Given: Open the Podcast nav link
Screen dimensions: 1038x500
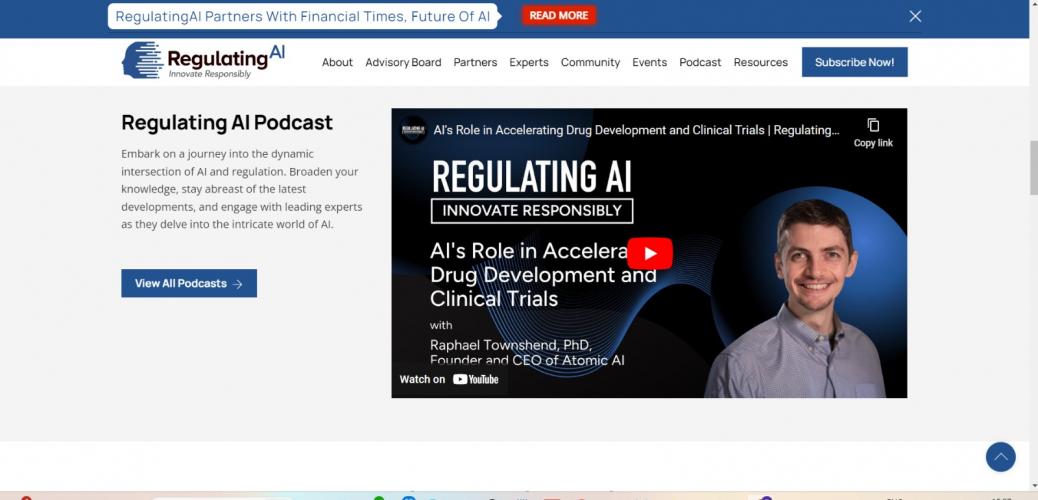Looking at the screenshot, I should click(700, 62).
